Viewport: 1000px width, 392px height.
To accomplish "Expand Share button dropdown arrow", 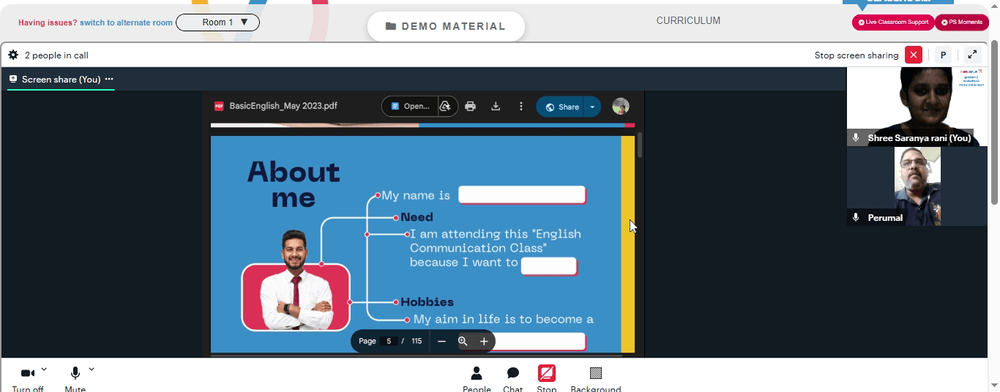I will click(x=592, y=106).
